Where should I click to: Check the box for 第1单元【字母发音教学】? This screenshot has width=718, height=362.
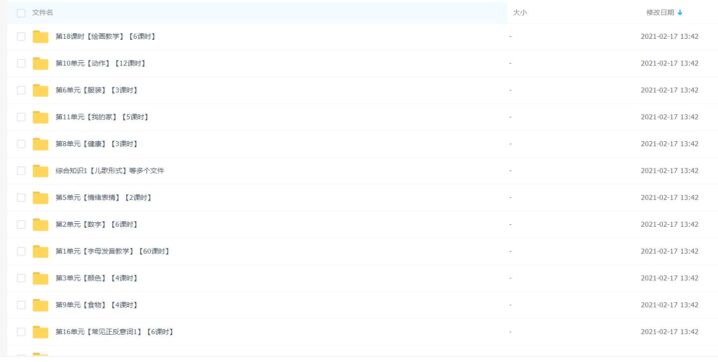(x=21, y=251)
